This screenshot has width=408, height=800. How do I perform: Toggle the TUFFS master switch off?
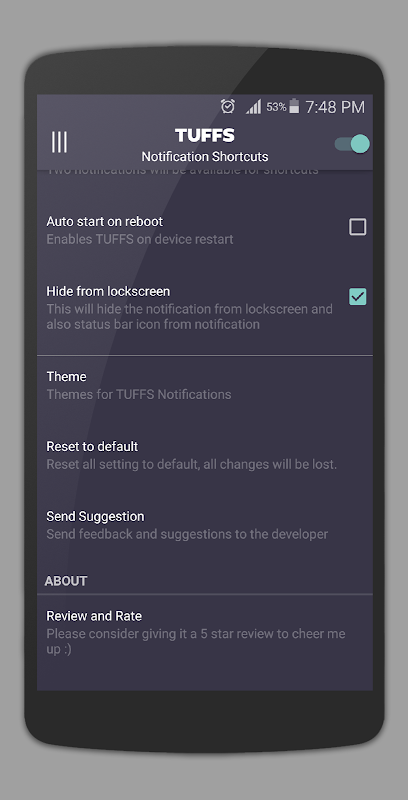tap(352, 144)
